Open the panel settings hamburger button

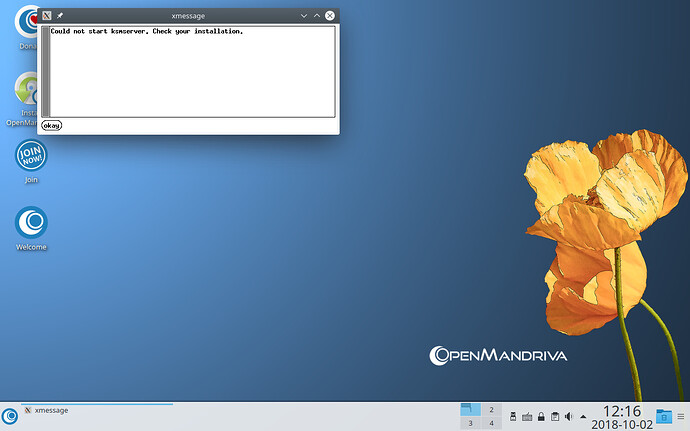point(681,416)
